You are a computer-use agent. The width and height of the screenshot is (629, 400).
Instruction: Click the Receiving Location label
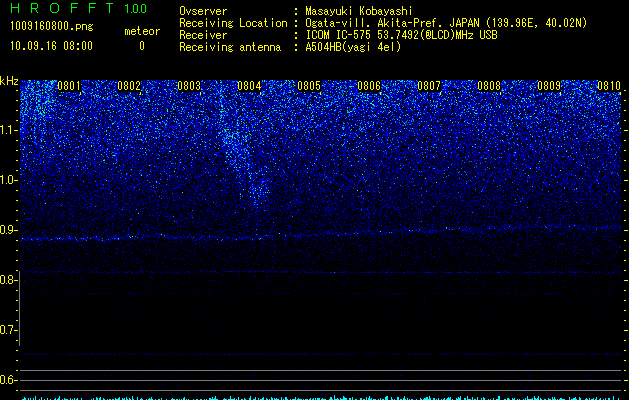coord(233,23)
